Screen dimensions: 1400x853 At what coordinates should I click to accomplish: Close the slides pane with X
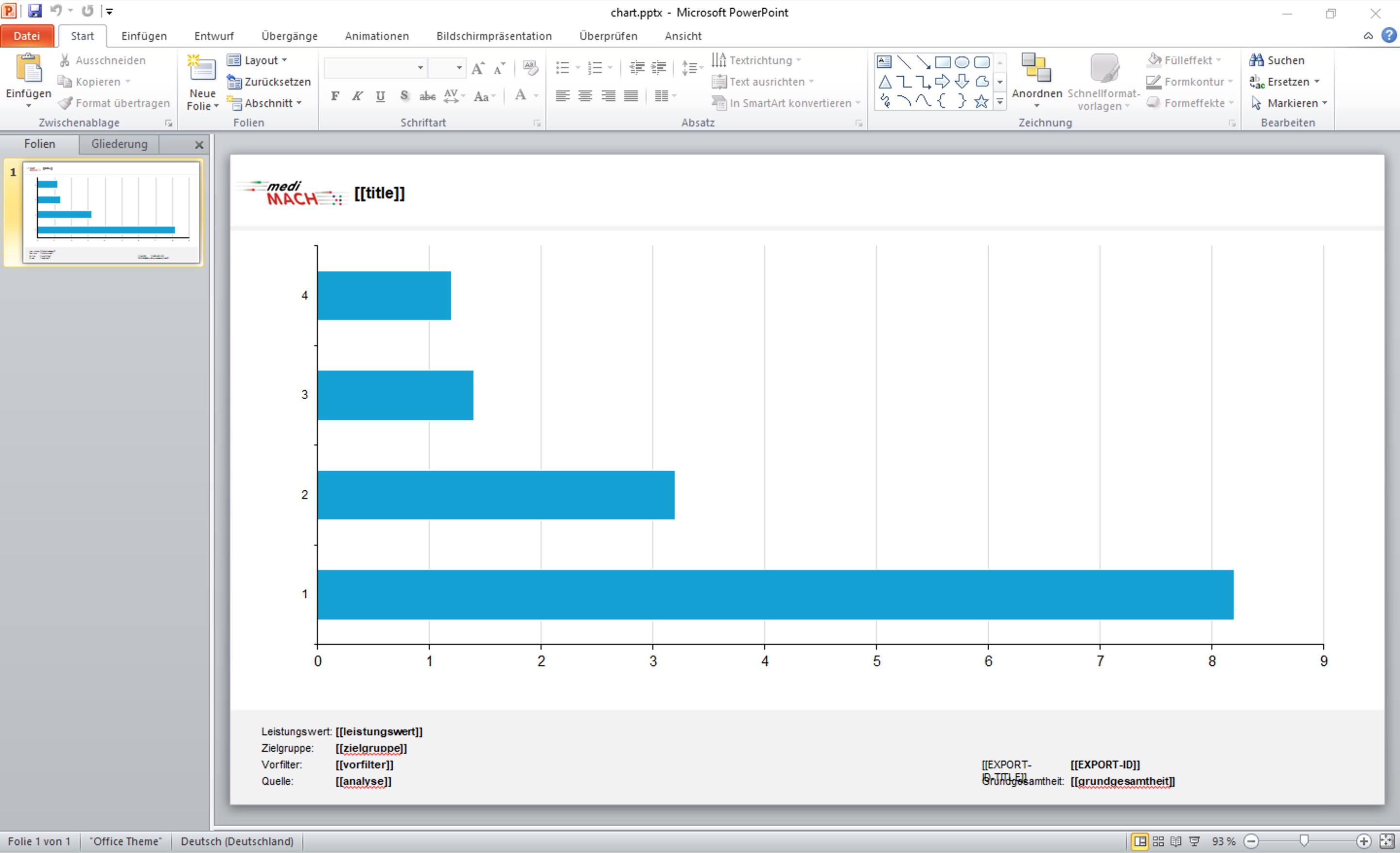(x=199, y=145)
